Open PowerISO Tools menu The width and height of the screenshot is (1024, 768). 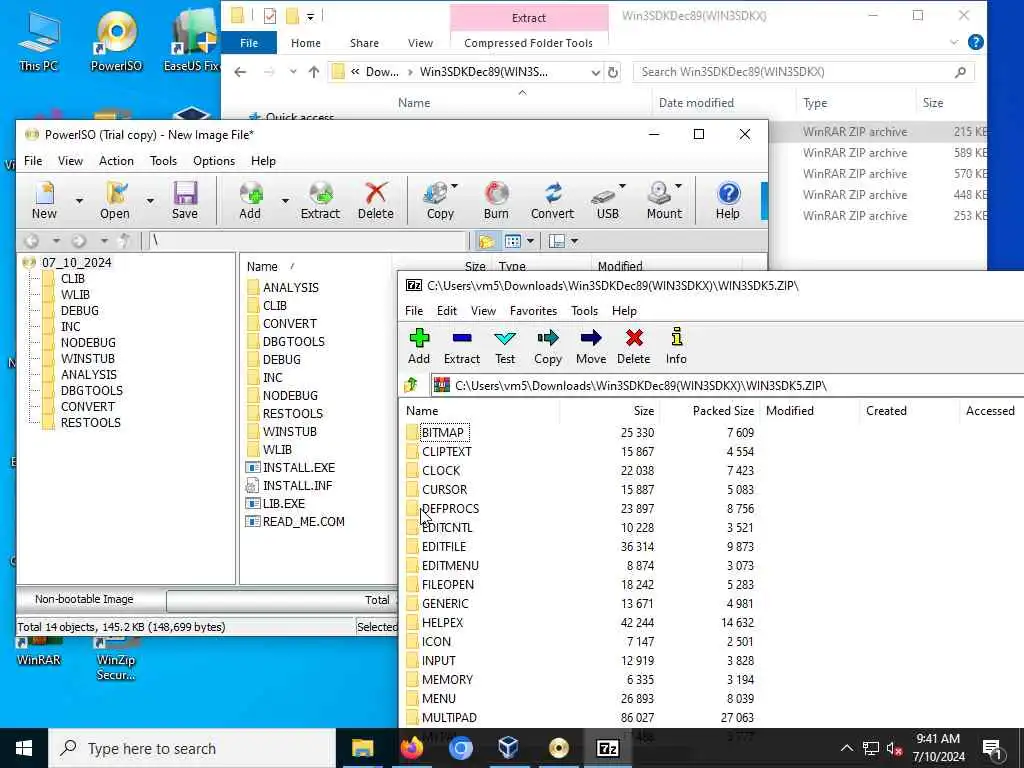pos(163,161)
